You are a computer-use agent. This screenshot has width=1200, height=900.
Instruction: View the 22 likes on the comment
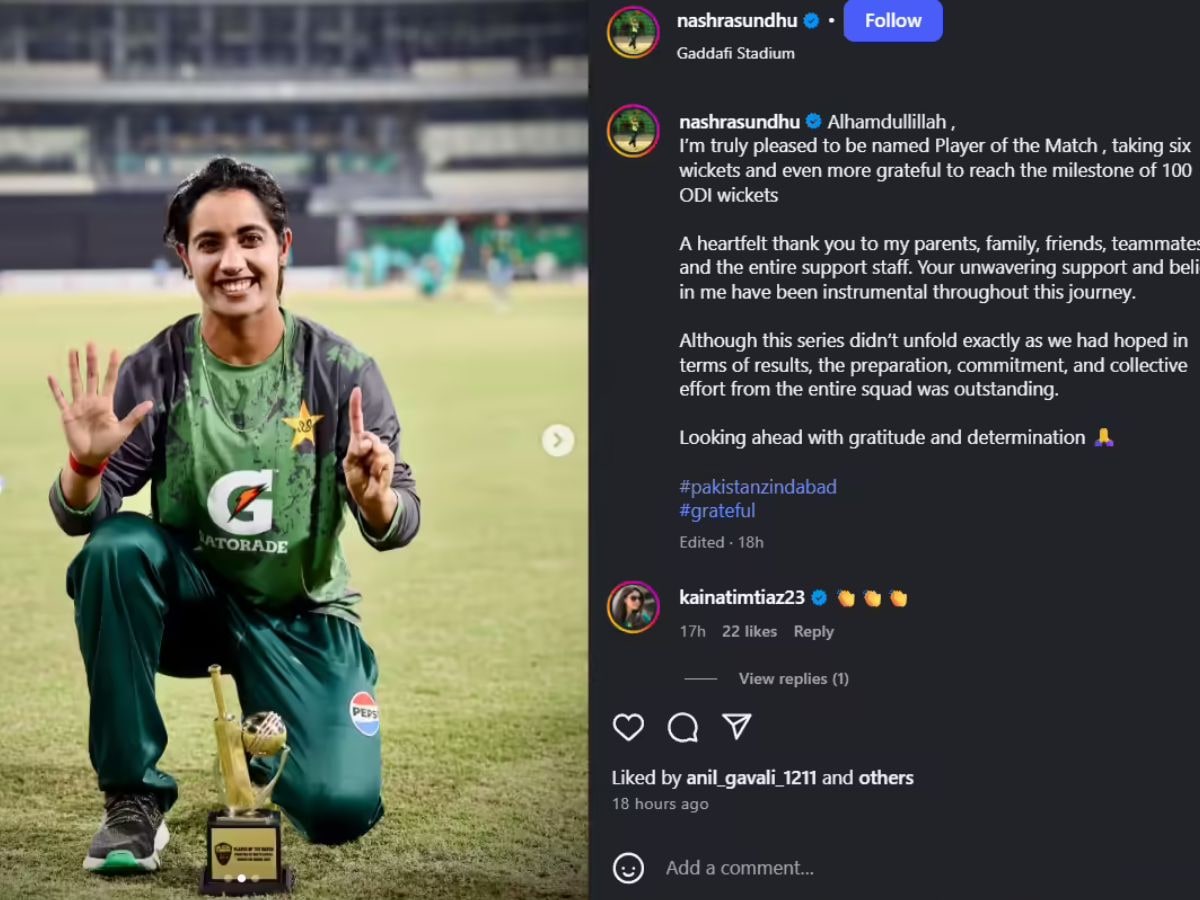[749, 631]
